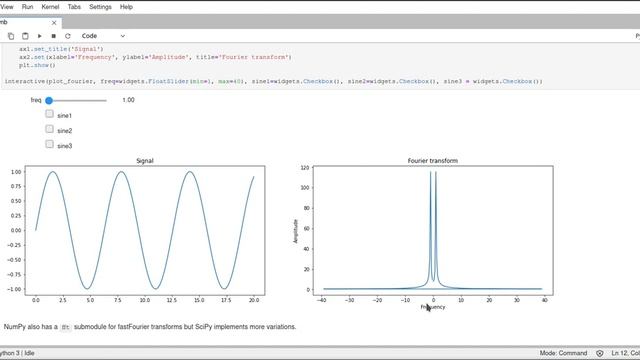
Task: Open the Code cell type dropdown
Action: point(103,36)
